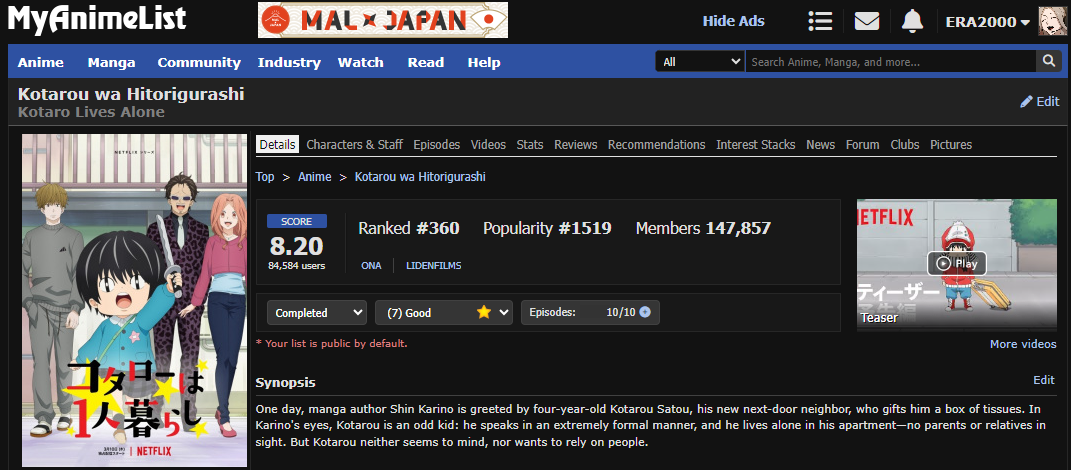Viewport: 1071px width, 470px height.
Task: Click in the search input field
Action: coord(891,61)
